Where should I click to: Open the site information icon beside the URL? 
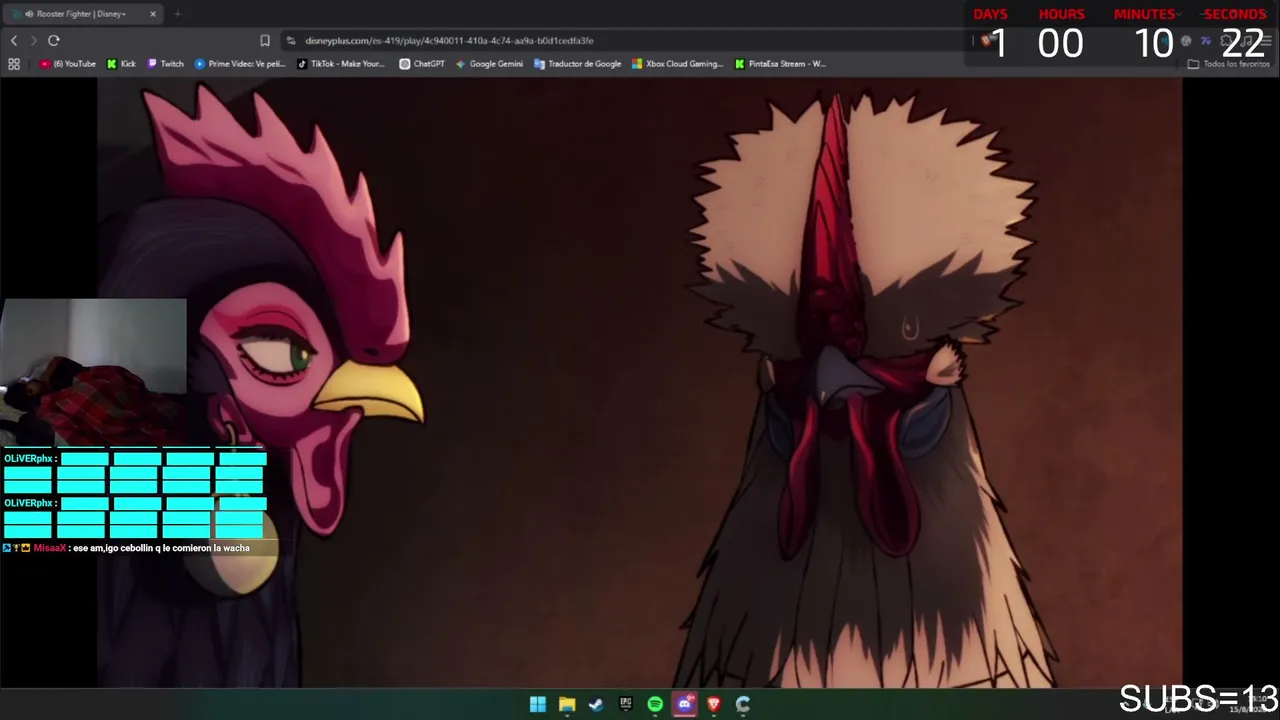[291, 41]
